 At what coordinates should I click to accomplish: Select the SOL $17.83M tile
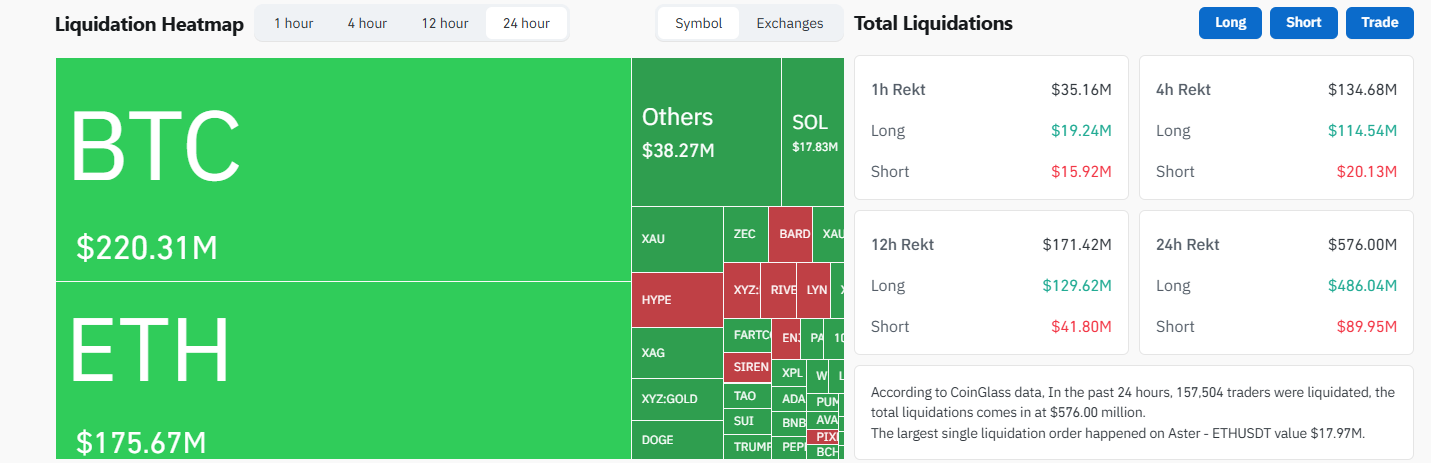coord(812,132)
